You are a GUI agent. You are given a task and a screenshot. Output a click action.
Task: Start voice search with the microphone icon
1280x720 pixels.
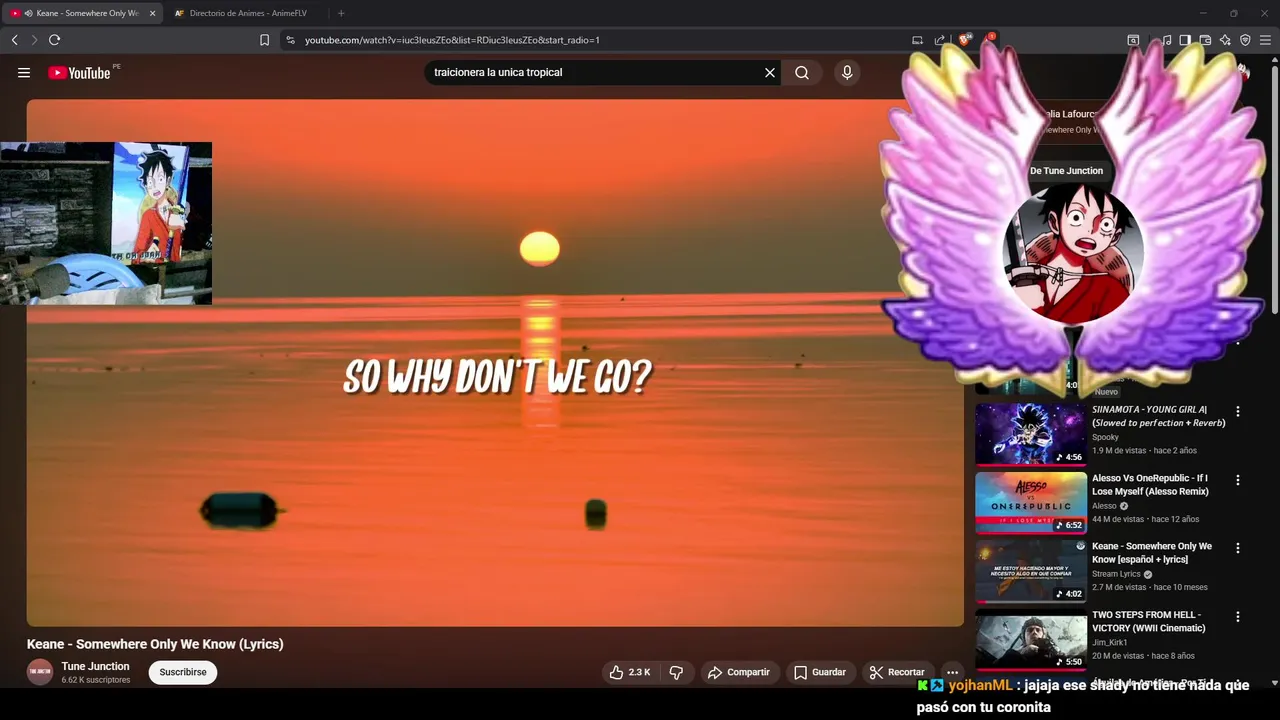click(x=847, y=72)
